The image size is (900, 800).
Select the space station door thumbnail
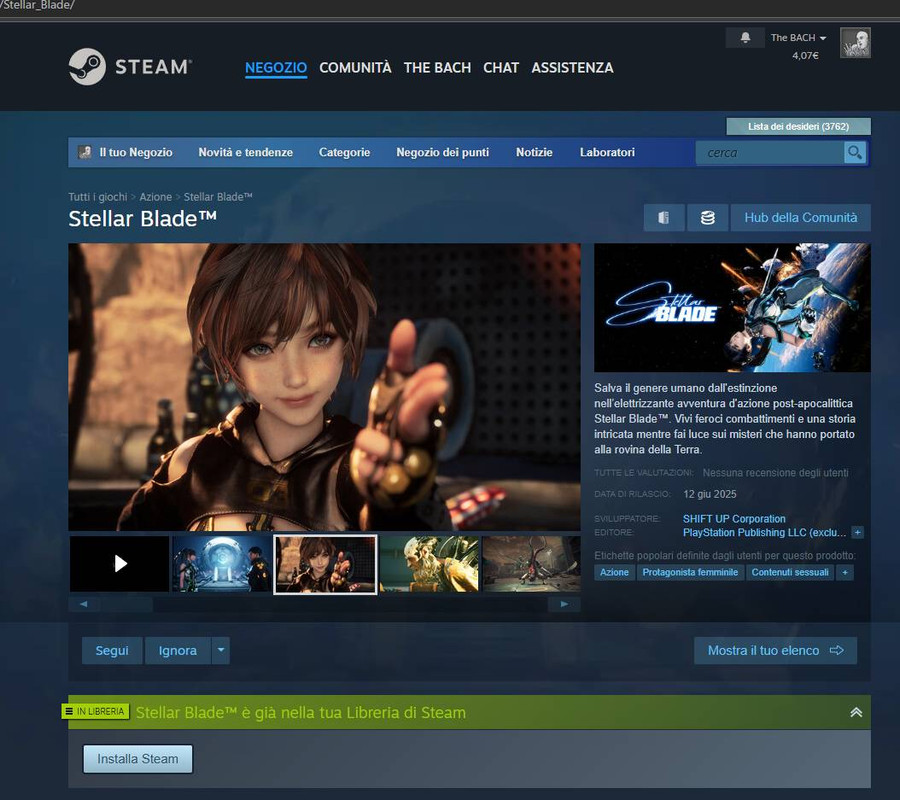tap(222, 564)
